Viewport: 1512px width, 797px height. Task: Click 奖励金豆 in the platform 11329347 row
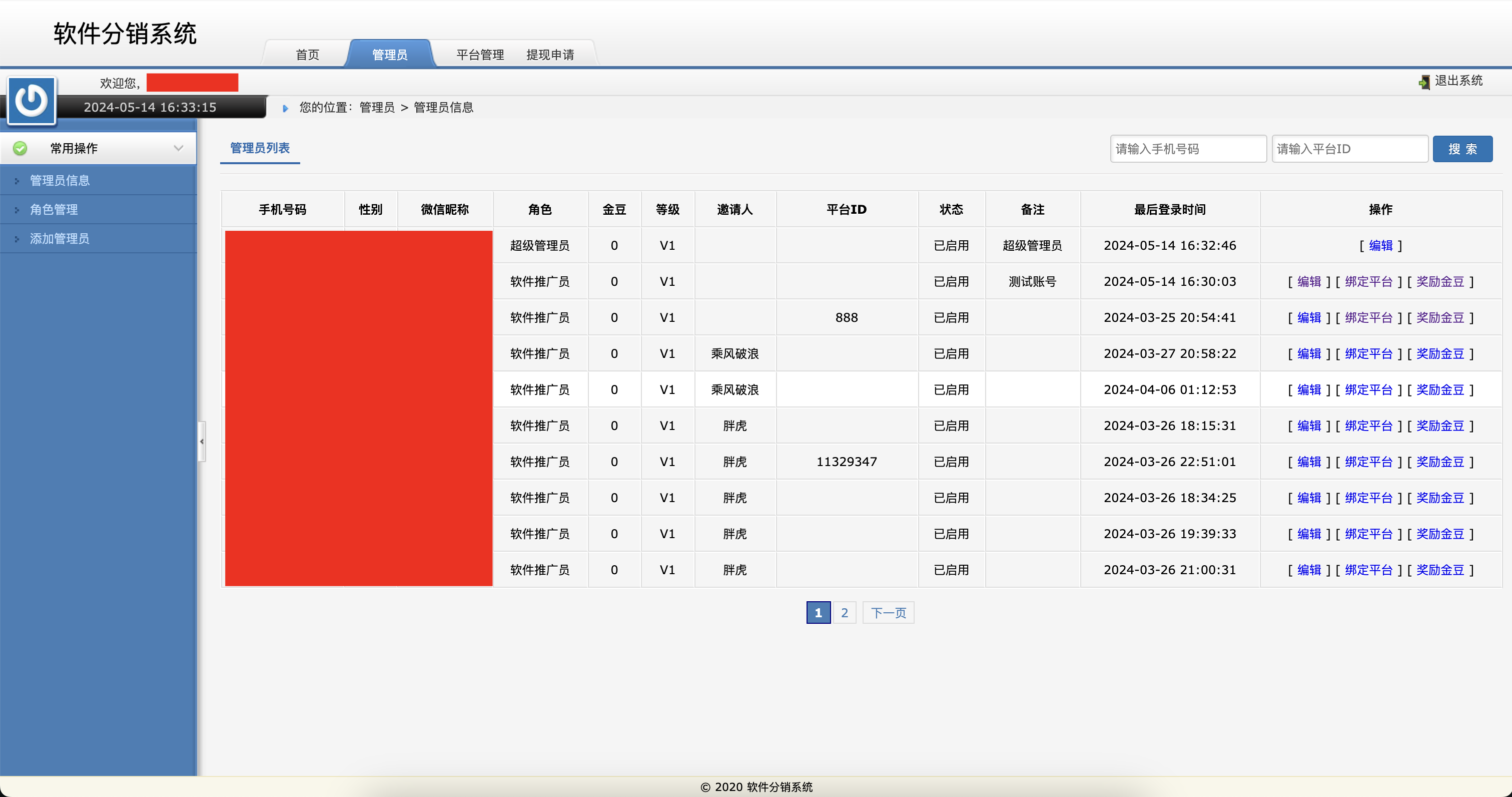pyautogui.click(x=1440, y=462)
